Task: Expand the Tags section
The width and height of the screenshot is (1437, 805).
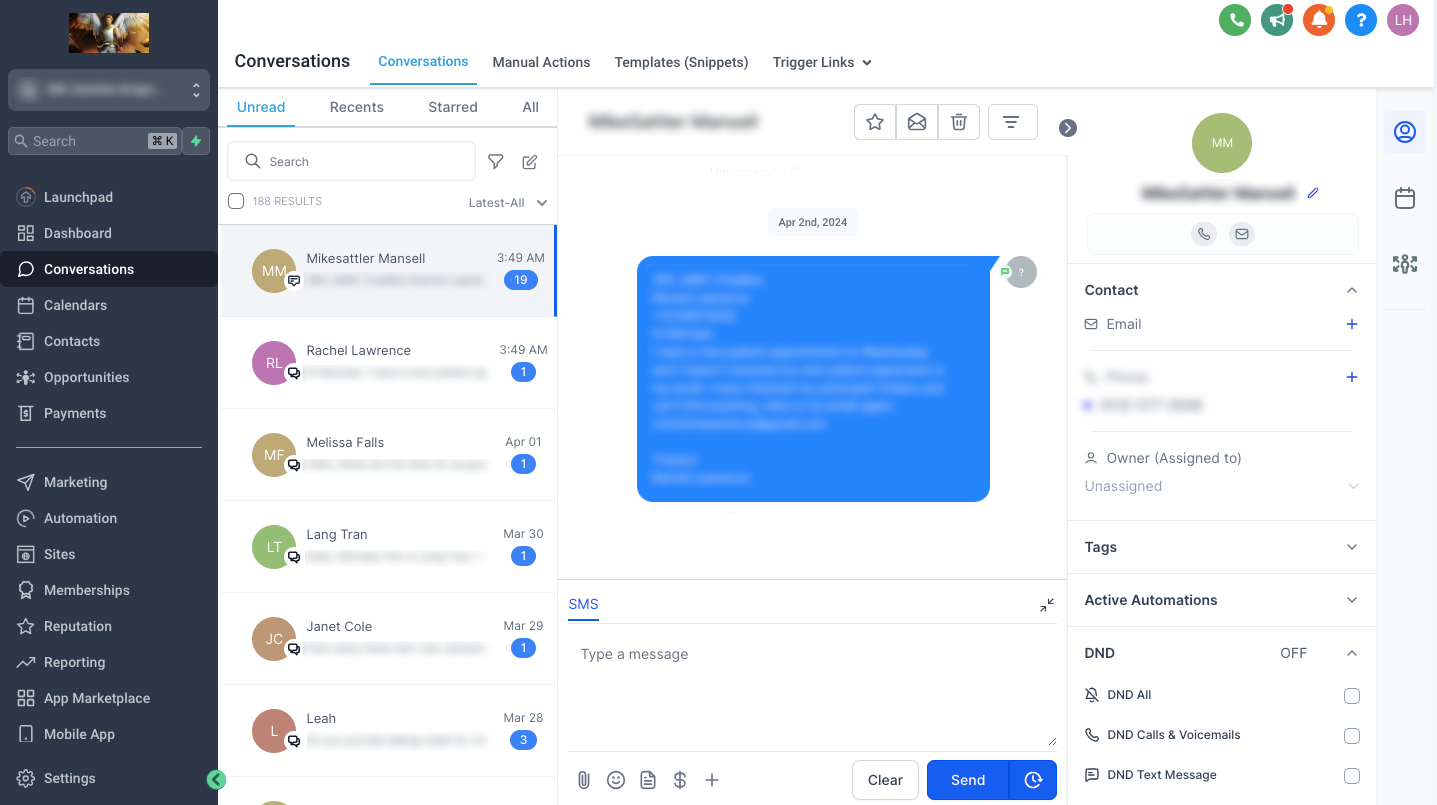Action: (x=1352, y=547)
